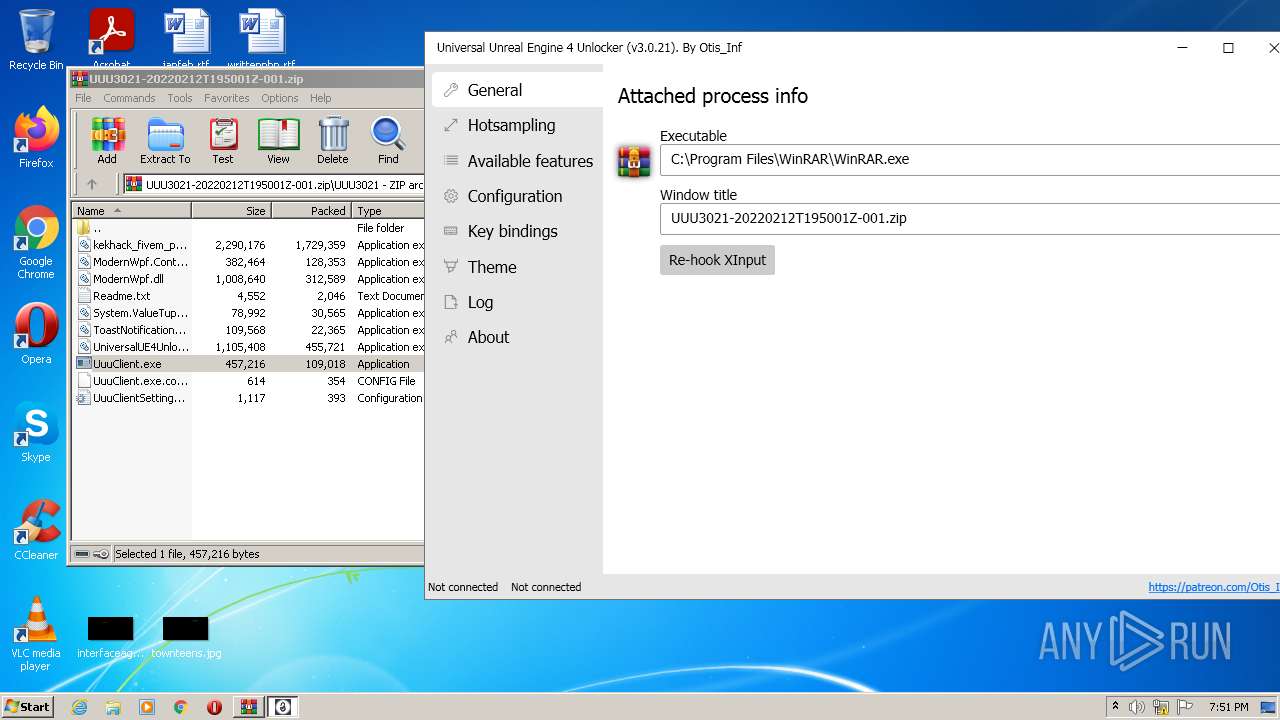The image size is (1280, 720).
Task: Select System.ValueTup... file row
Action: (x=249, y=313)
